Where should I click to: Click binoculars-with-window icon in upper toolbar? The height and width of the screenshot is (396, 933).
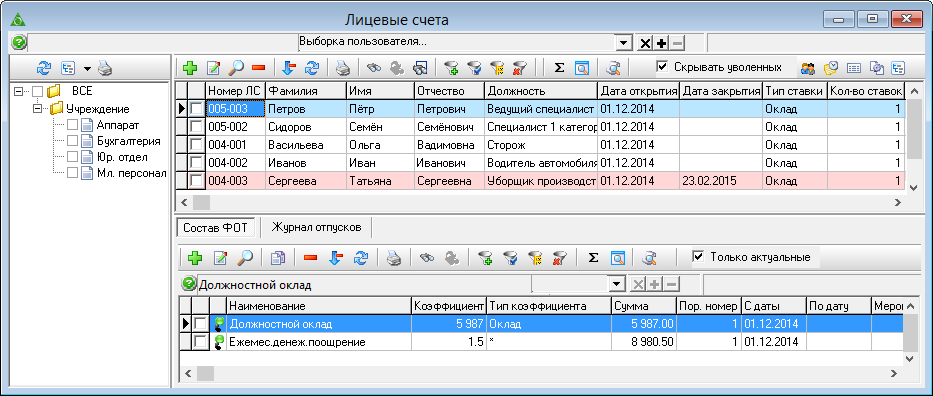click(420, 68)
